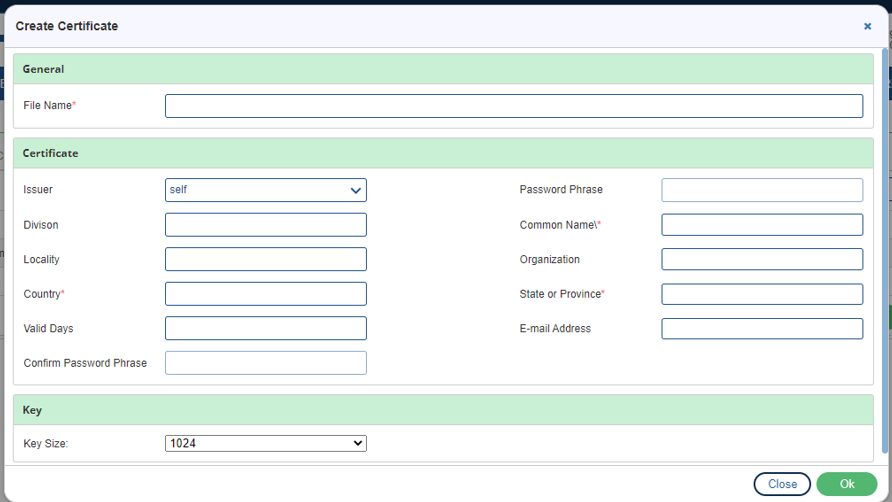Select the Locality input box
The width and height of the screenshot is (892, 502).
point(266,259)
